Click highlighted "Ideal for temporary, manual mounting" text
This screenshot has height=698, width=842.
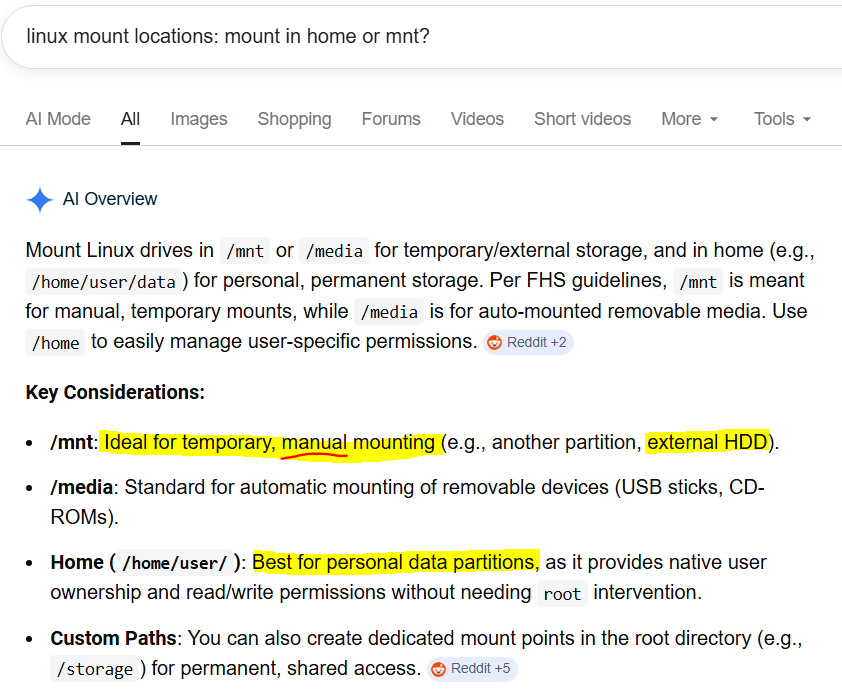pos(270,442)
